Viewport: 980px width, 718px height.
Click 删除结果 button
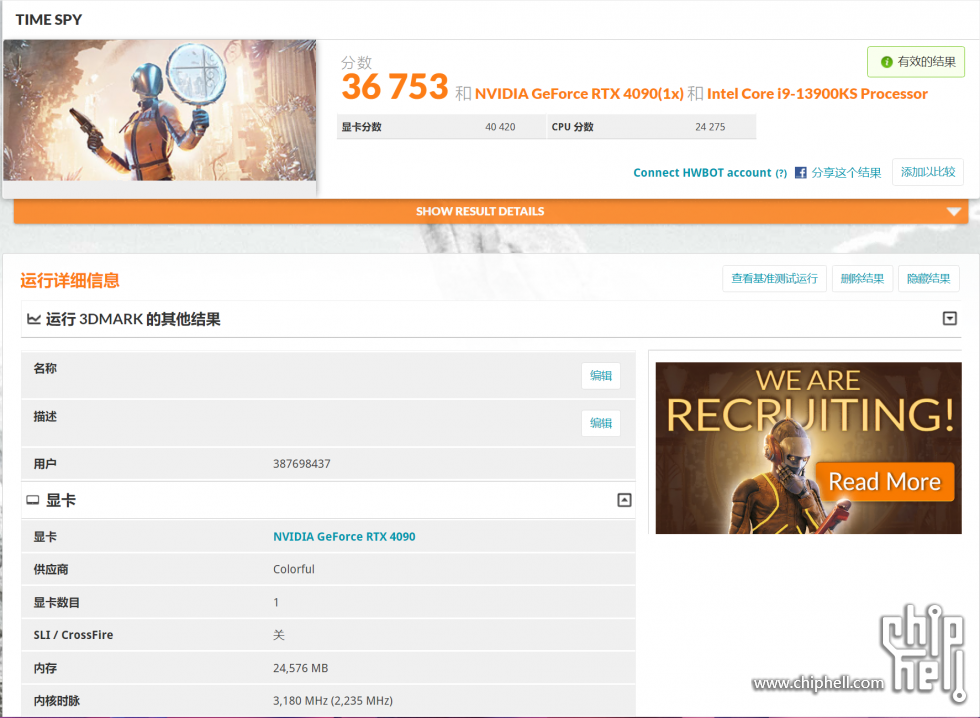tap(862, 278)
